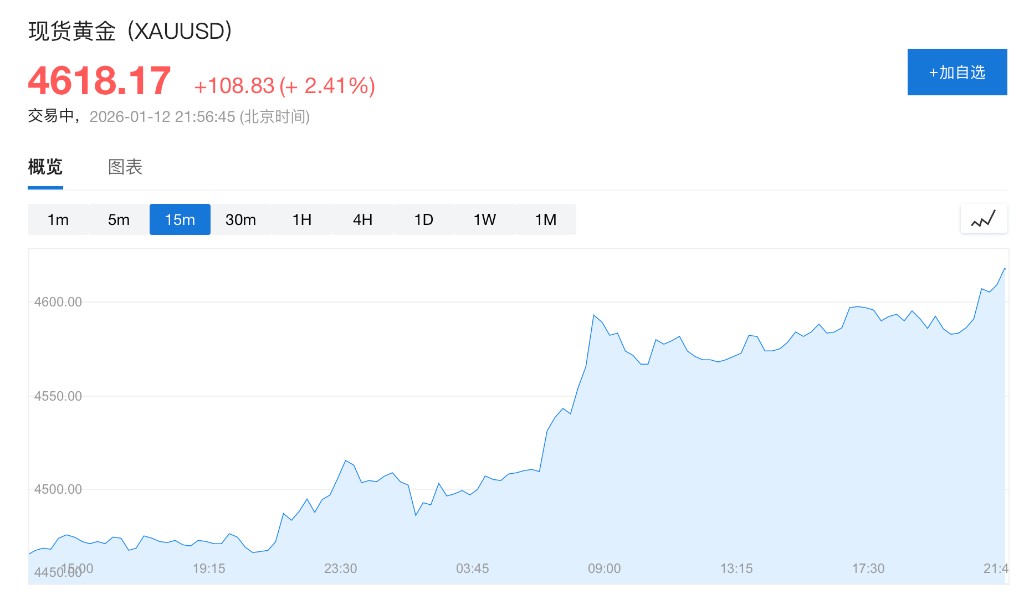Click the 23:30 time axis label
Image resolution: width=1024 pixels, height=597 pixels.
340,568
